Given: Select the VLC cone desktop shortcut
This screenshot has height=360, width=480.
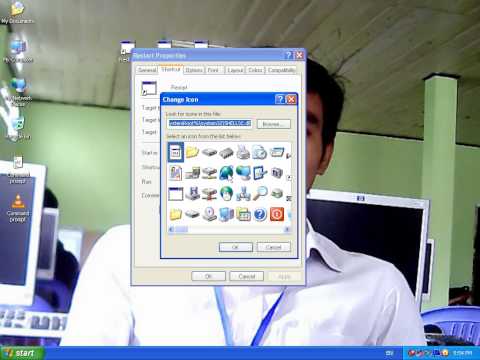Looking at the screenshot, I should click(x=18, y=208).
